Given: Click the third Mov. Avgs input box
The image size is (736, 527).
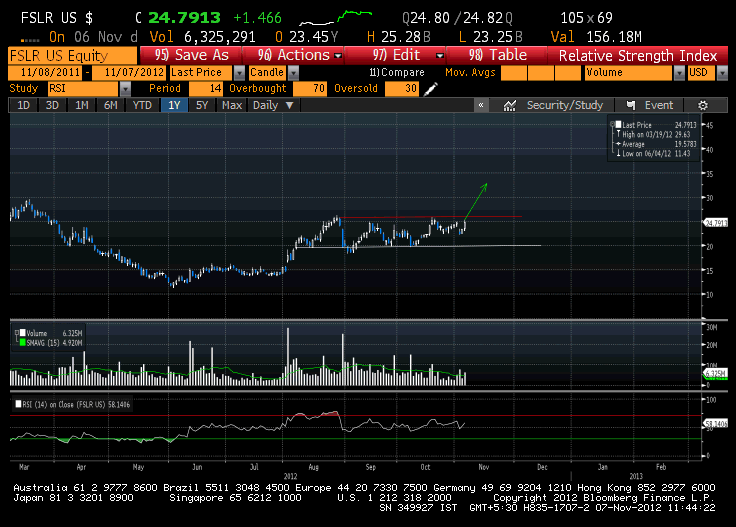Looking at the screenshot, I should coord(568,73).
